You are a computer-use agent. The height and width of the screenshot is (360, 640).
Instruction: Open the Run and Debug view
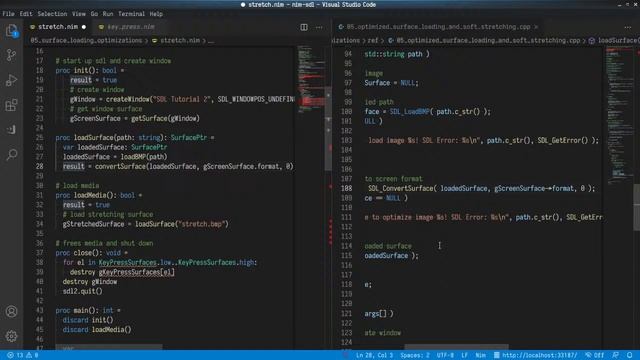11,80
